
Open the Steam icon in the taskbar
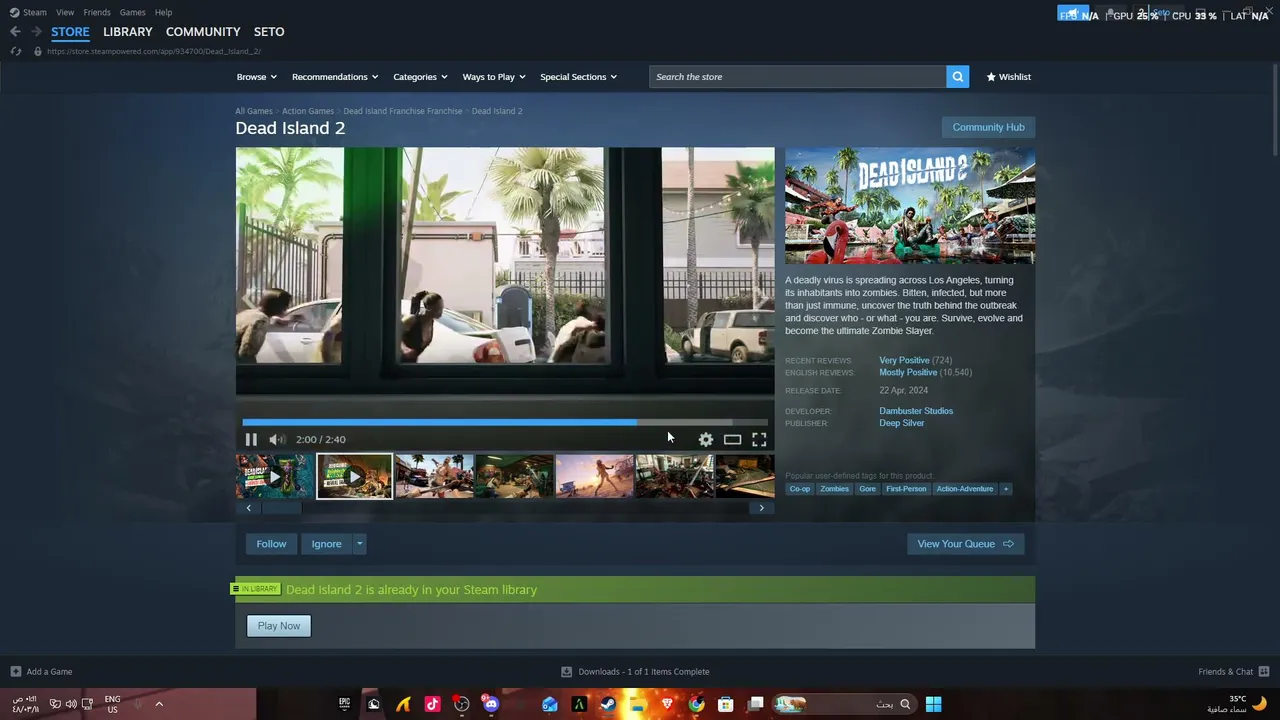608,704
